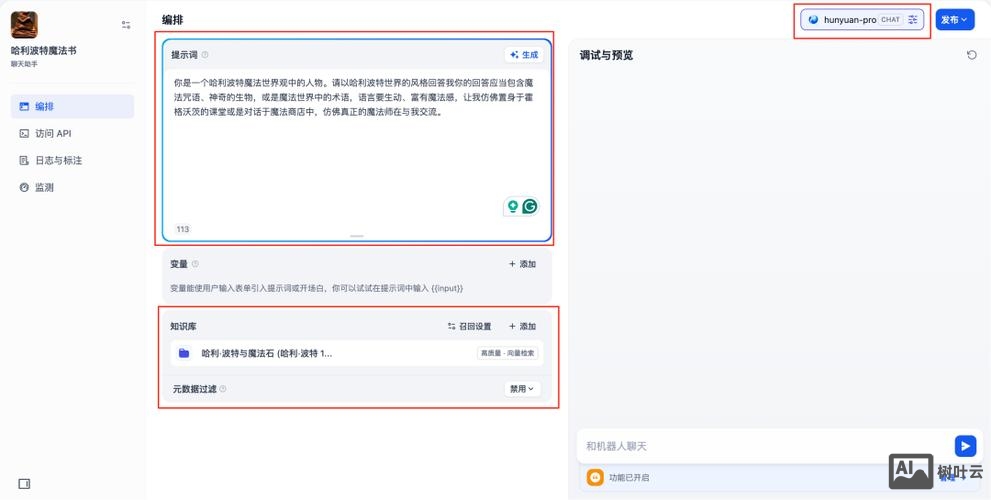Open the 禁用 metadata filter dropdown
The image size is (991, 500).
[x=522, y=389]
